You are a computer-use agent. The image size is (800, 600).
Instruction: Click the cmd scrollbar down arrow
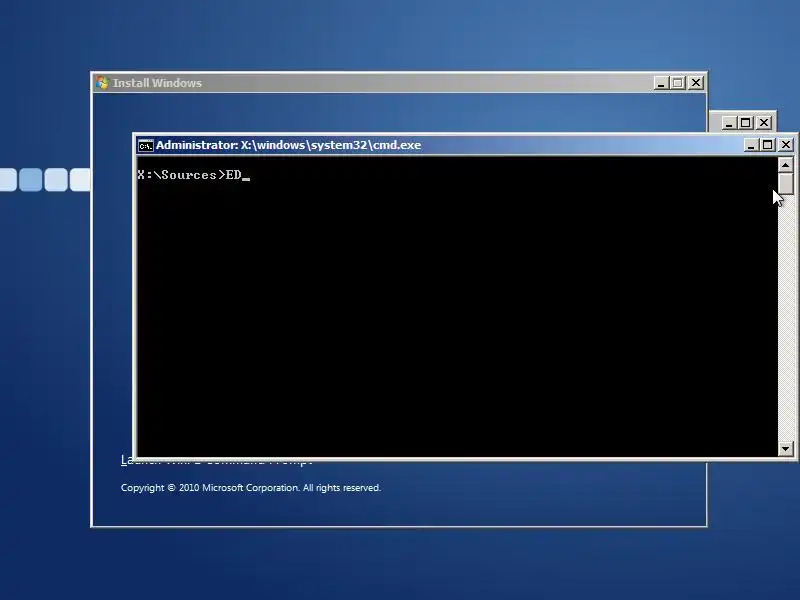point(785,448)
